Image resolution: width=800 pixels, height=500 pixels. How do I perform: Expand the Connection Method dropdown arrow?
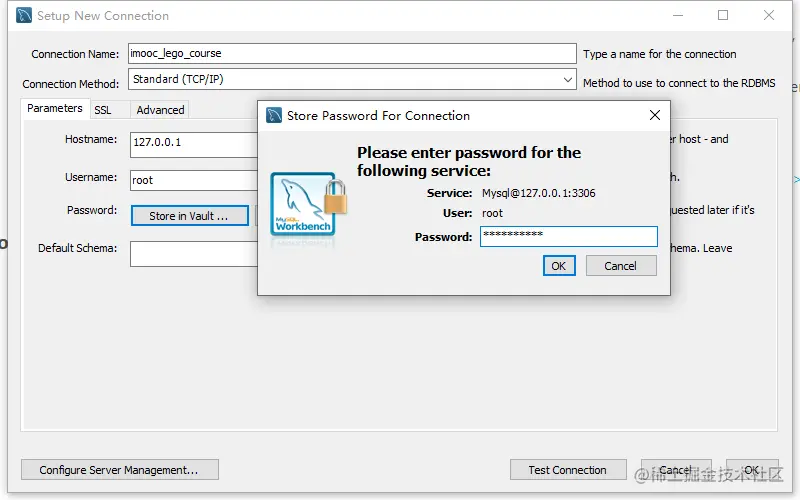567,80
